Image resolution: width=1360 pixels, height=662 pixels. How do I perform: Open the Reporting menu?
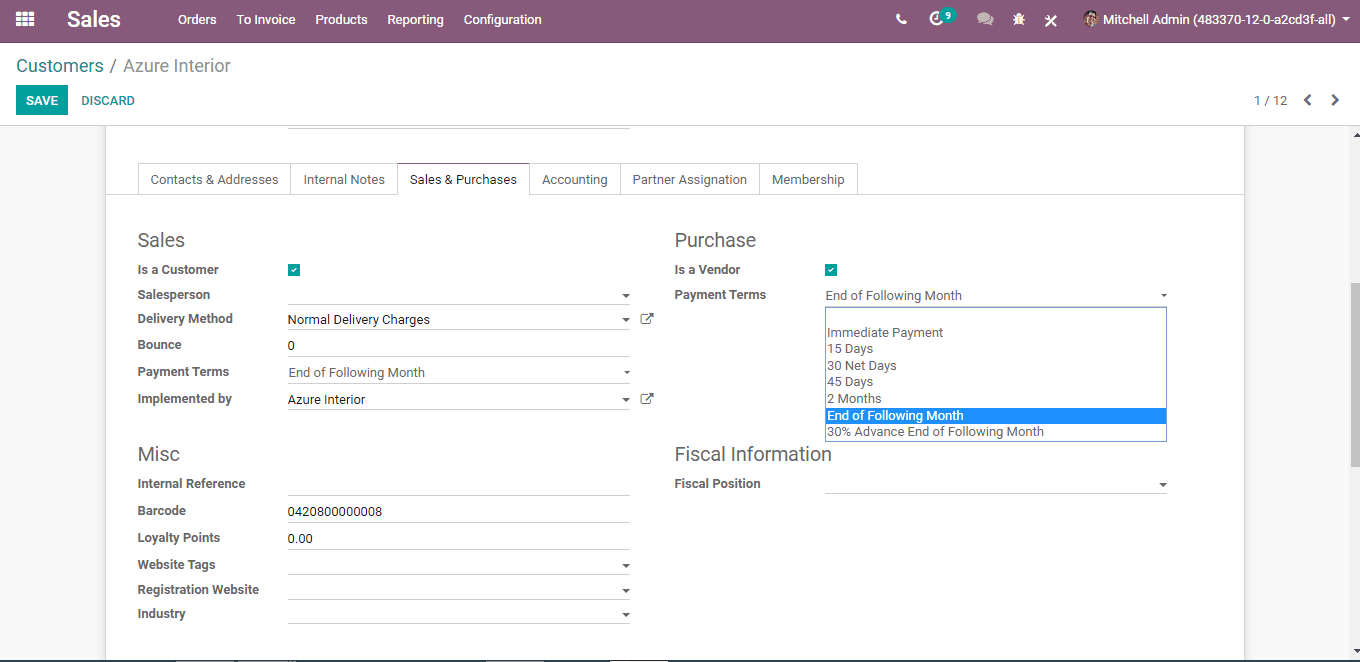click(415, 19)
